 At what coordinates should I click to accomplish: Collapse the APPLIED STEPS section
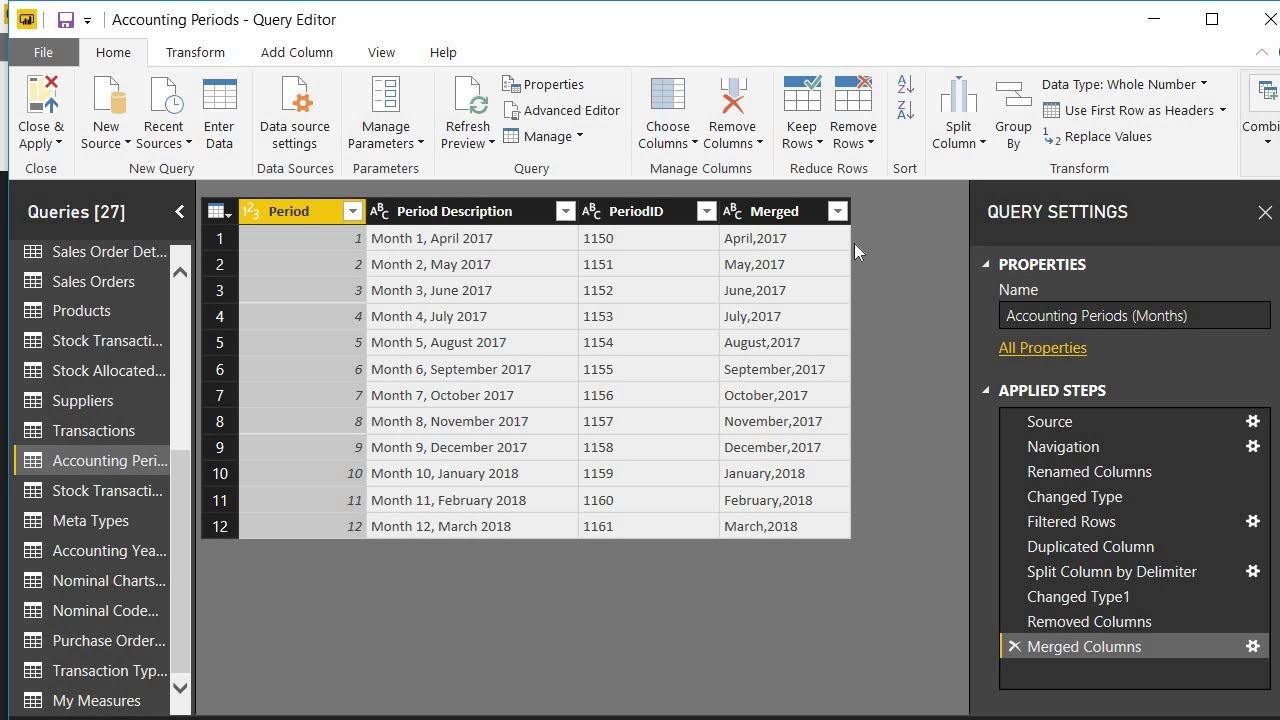click(x=986, y=390)
